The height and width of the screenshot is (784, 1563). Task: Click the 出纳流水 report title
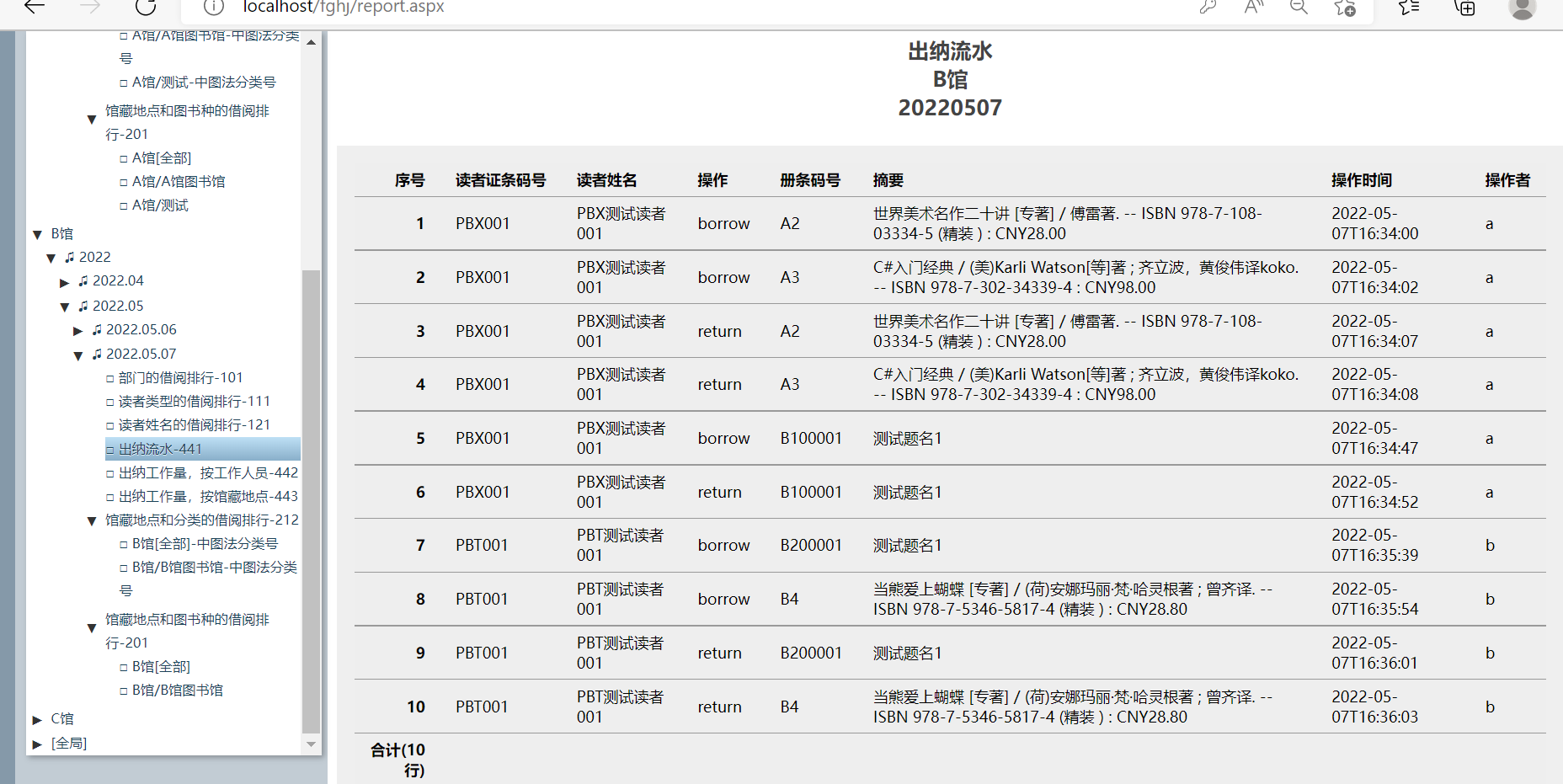tap(950, 52)
